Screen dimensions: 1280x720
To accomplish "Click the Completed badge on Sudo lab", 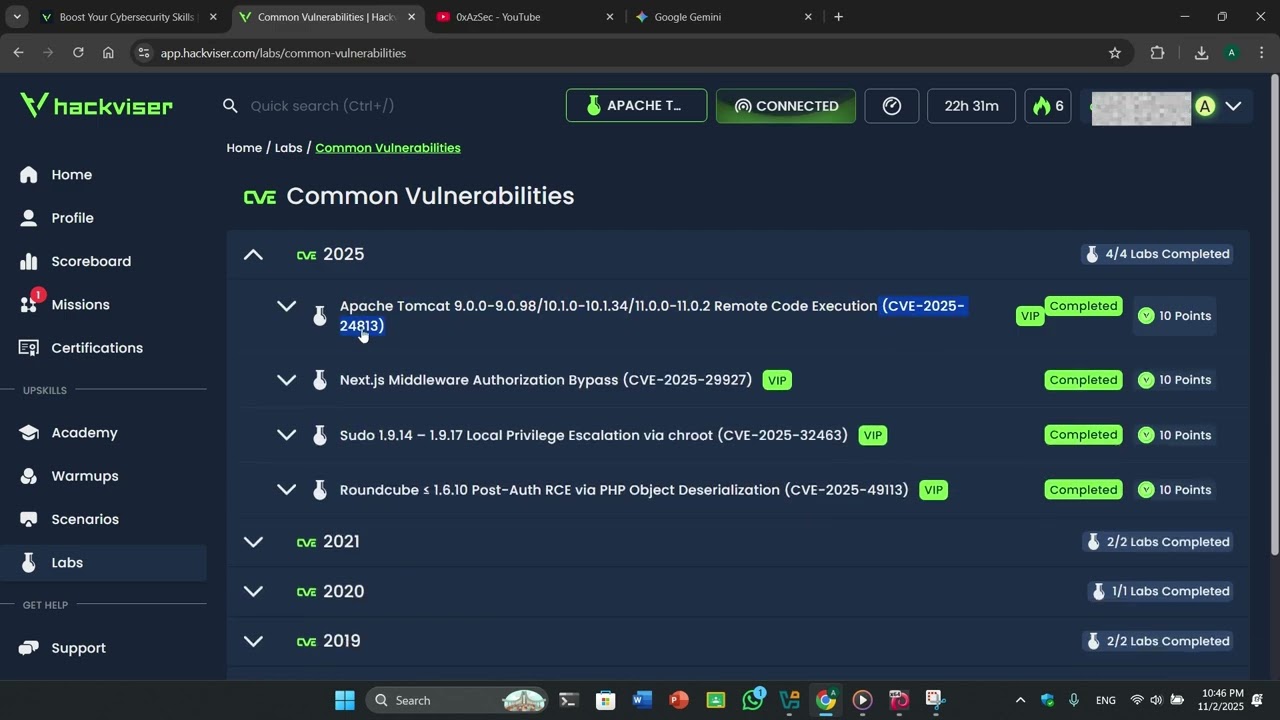I will (1083, 435).
